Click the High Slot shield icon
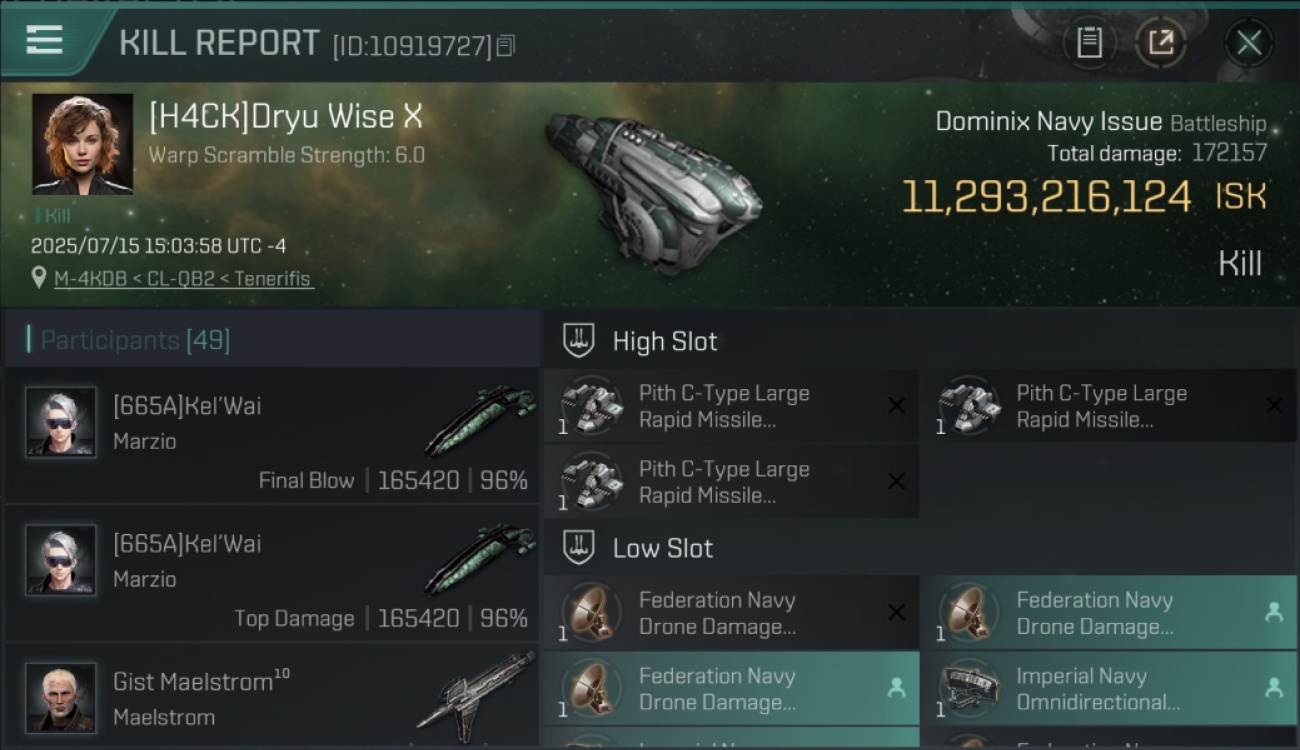This screenshot has width=1300, height=750. (x=579, y=340)
